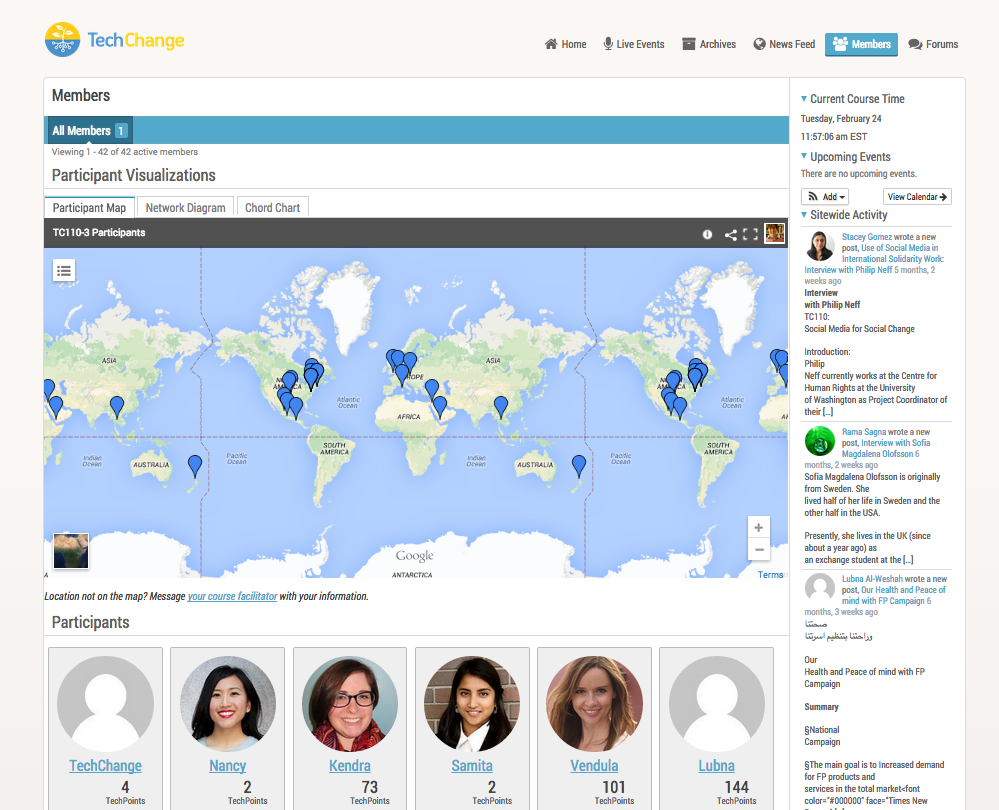Click Nancy's profile photo
Screen dimensions: 999x810
227,704
